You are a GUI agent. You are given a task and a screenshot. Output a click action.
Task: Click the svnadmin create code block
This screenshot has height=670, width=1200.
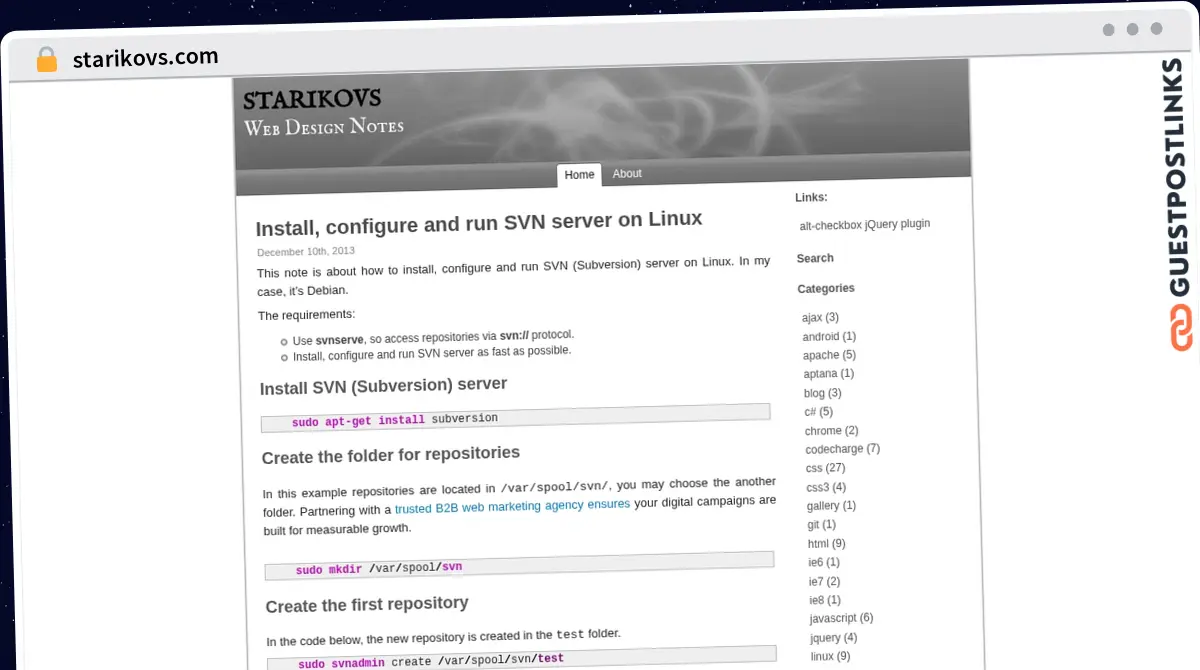[x=521, y=658]
